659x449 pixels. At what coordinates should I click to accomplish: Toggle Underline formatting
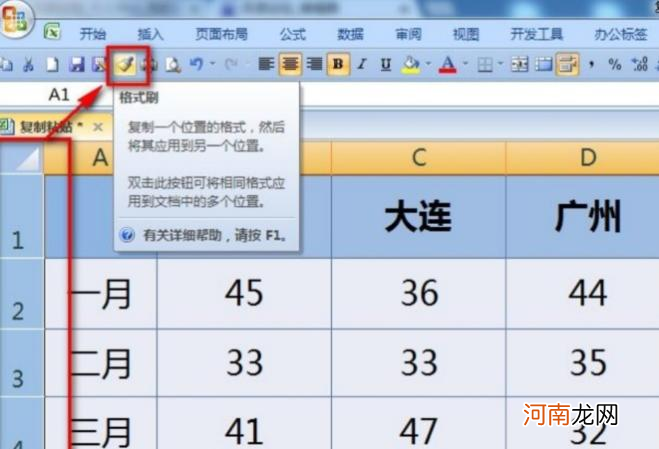pos(386,64)
